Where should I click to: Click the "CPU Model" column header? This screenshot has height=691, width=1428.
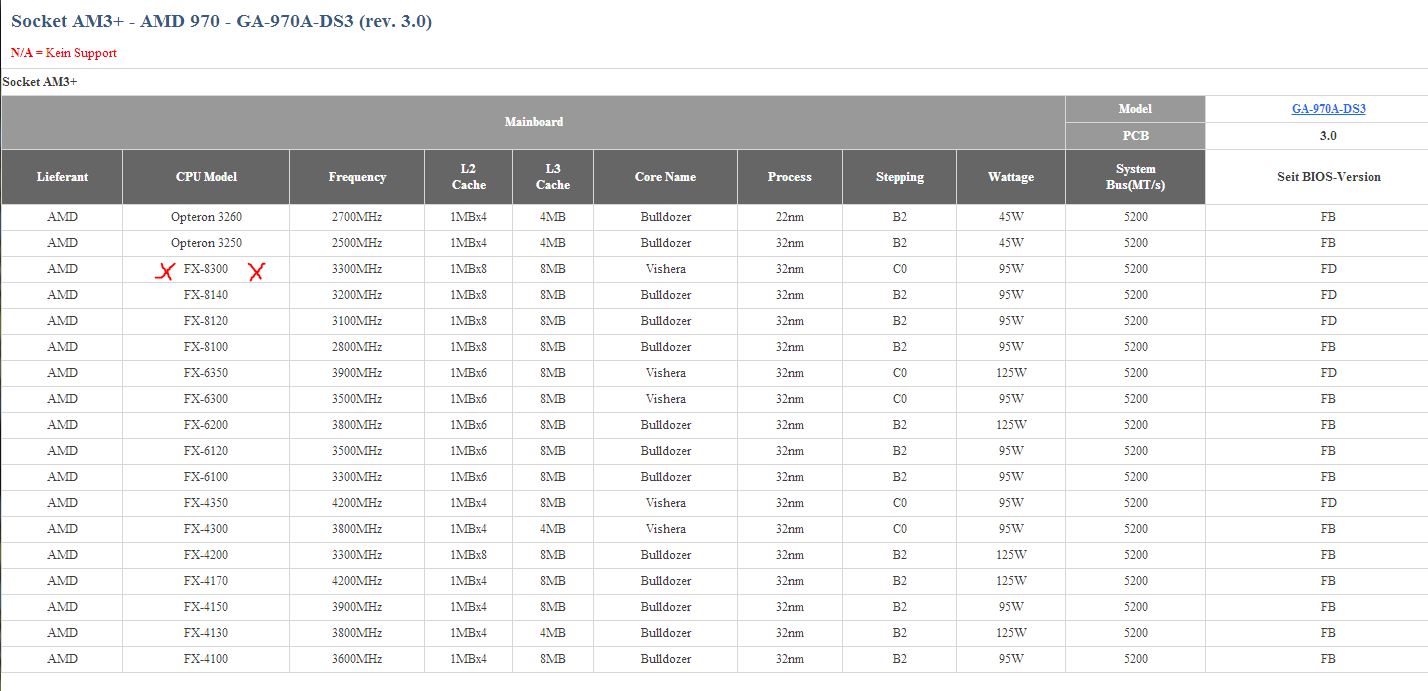(x=206, y=177)
